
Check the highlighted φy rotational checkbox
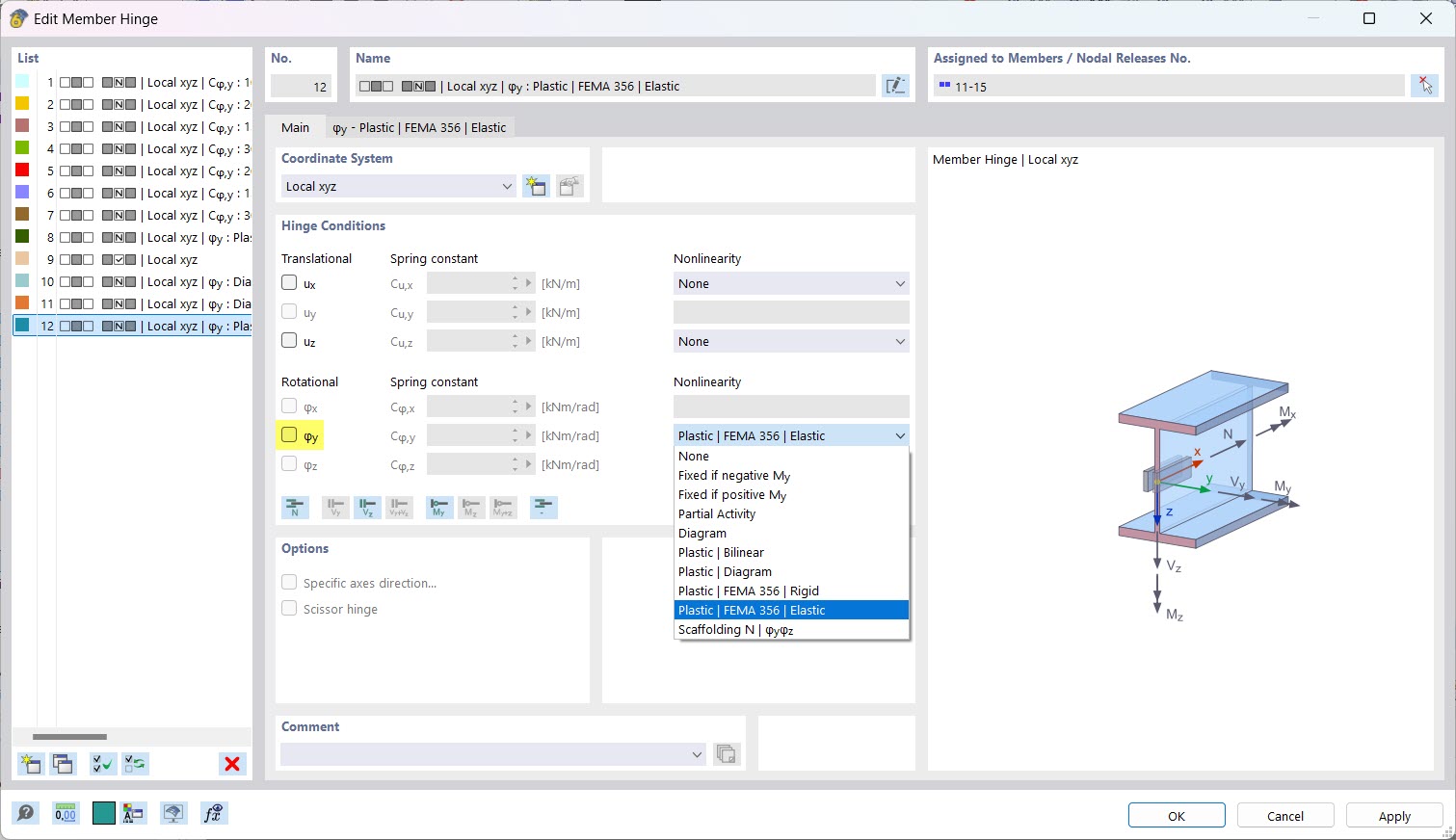288,434
